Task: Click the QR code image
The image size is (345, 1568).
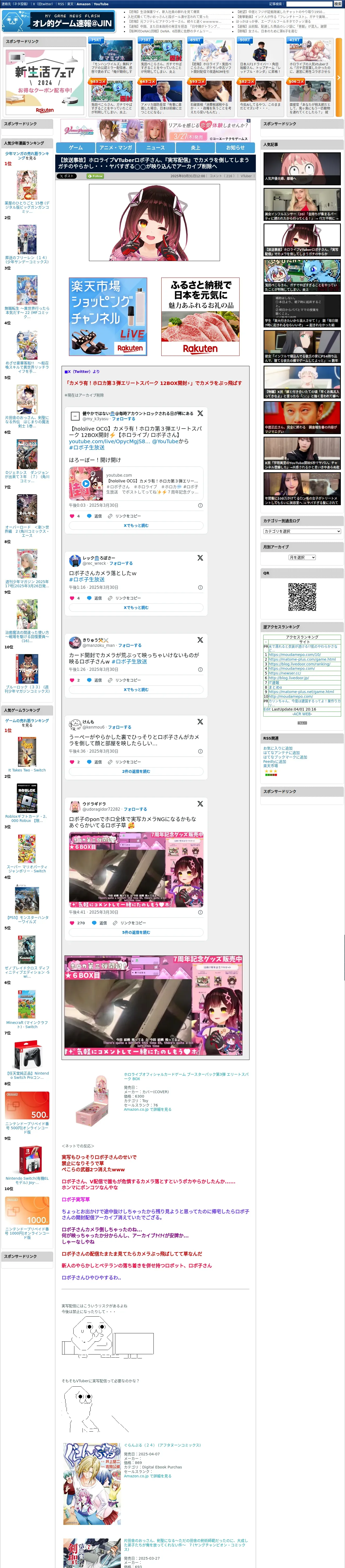Action: (x=302, y=597)
